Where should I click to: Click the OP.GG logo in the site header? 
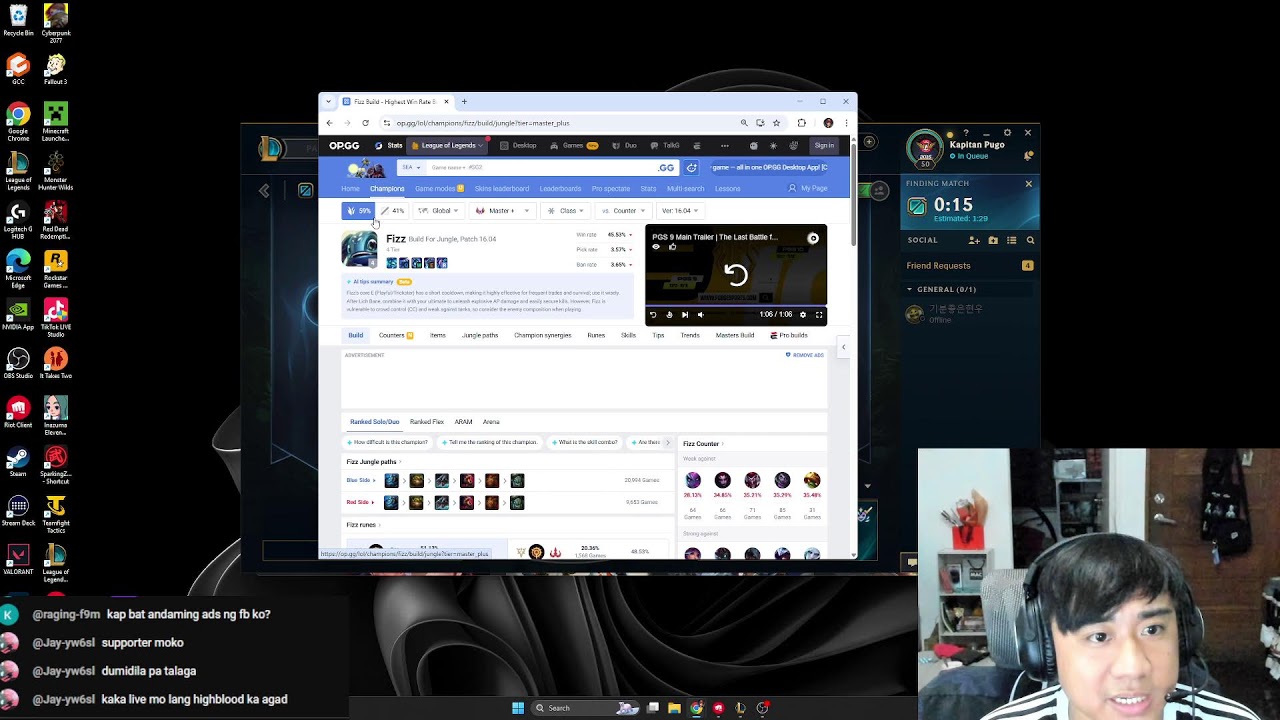pyautogui.click(x=344, y=146)
